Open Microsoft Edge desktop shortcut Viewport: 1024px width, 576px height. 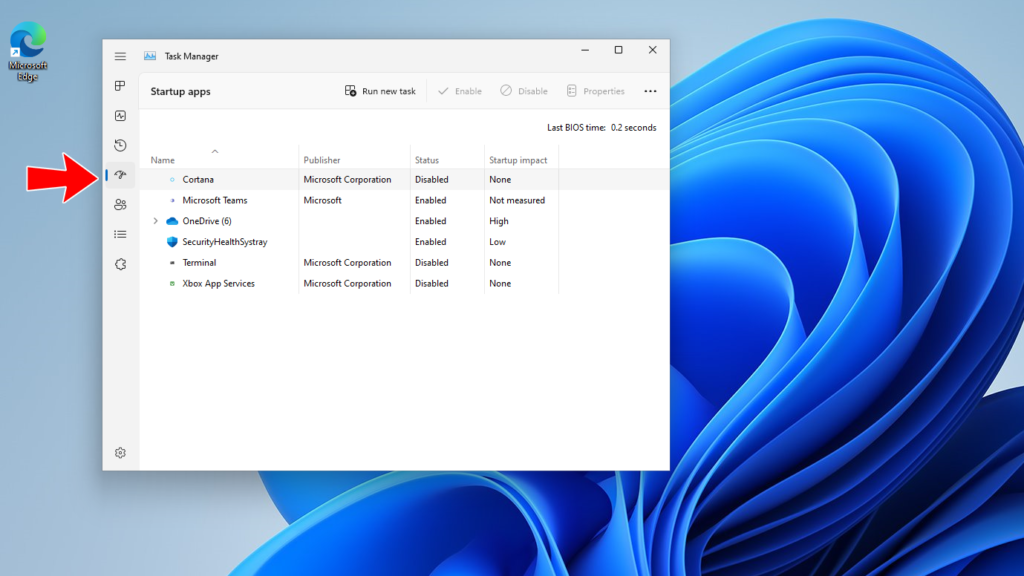click(27, 51)
